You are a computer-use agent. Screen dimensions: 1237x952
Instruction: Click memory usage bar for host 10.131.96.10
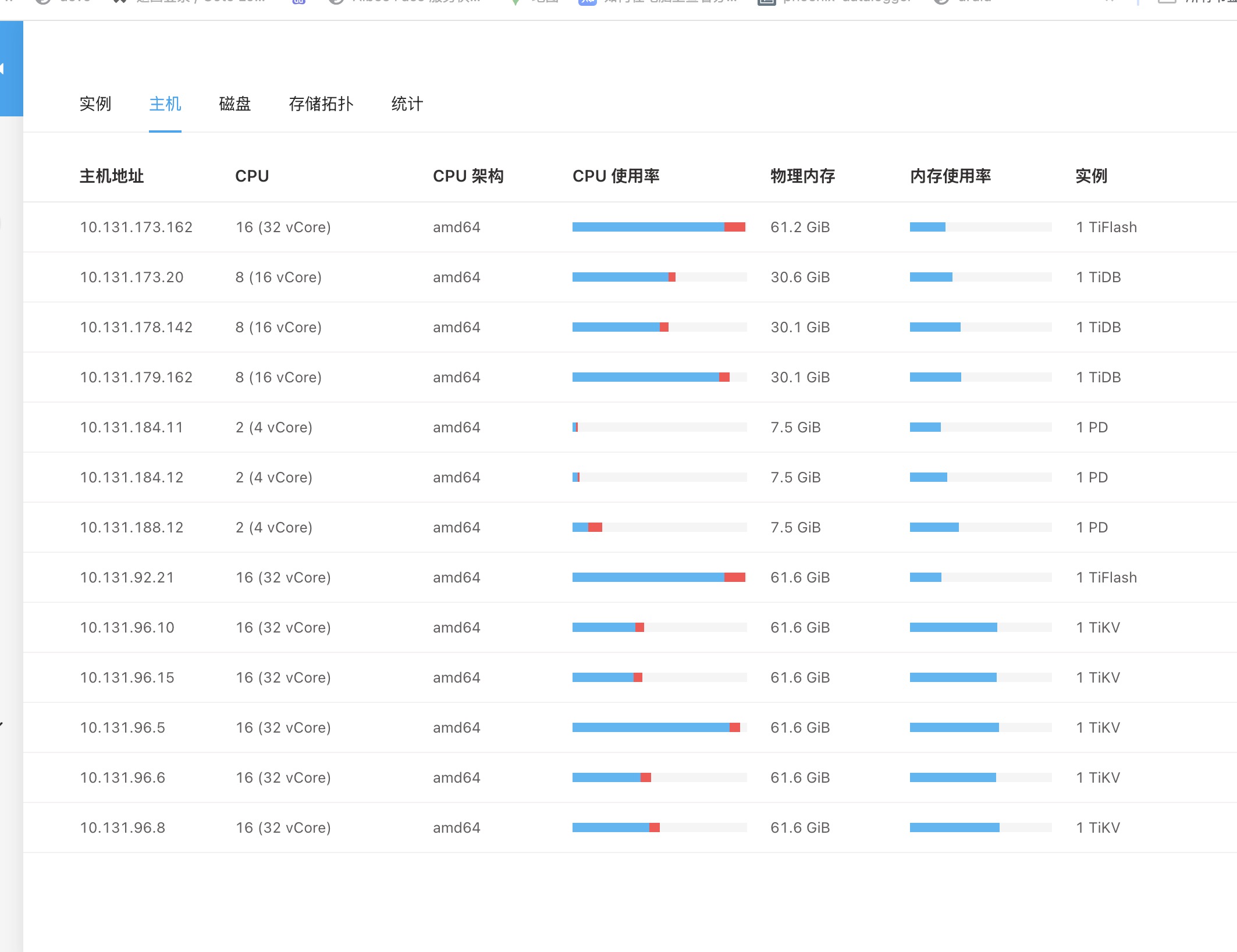(x=980, y=627)
